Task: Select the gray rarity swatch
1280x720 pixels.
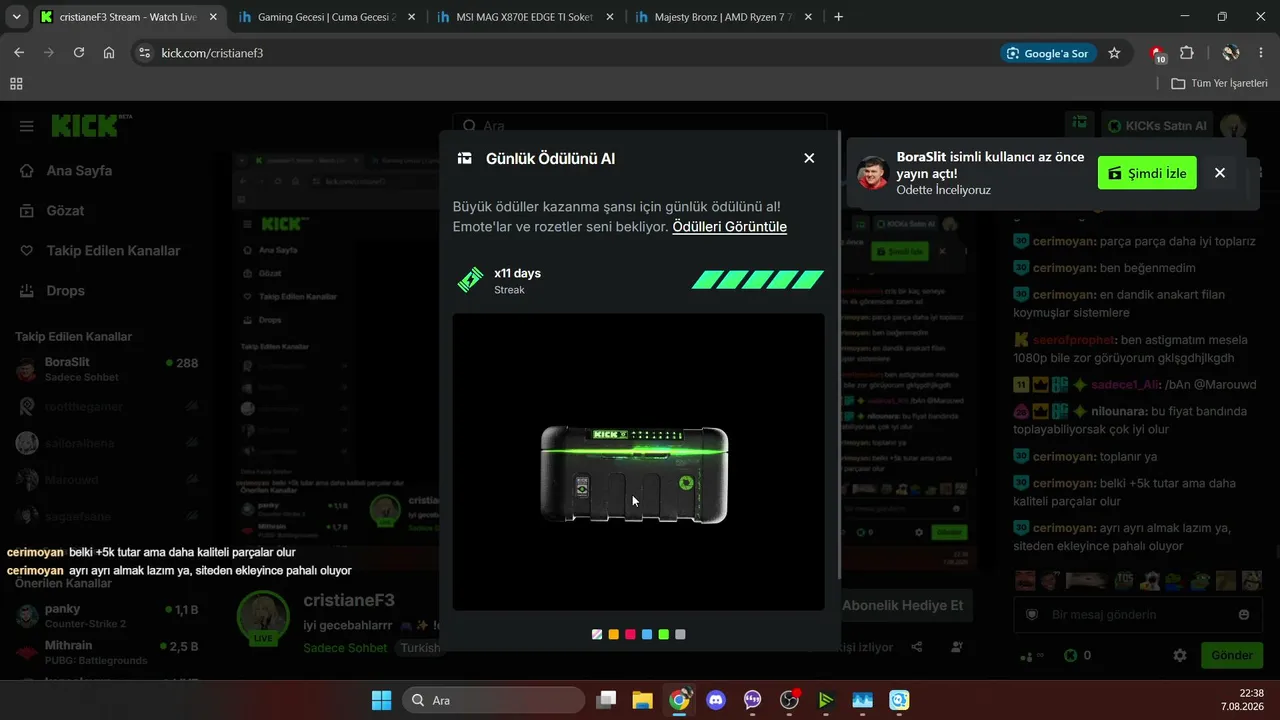Action: tap(681, 634)
